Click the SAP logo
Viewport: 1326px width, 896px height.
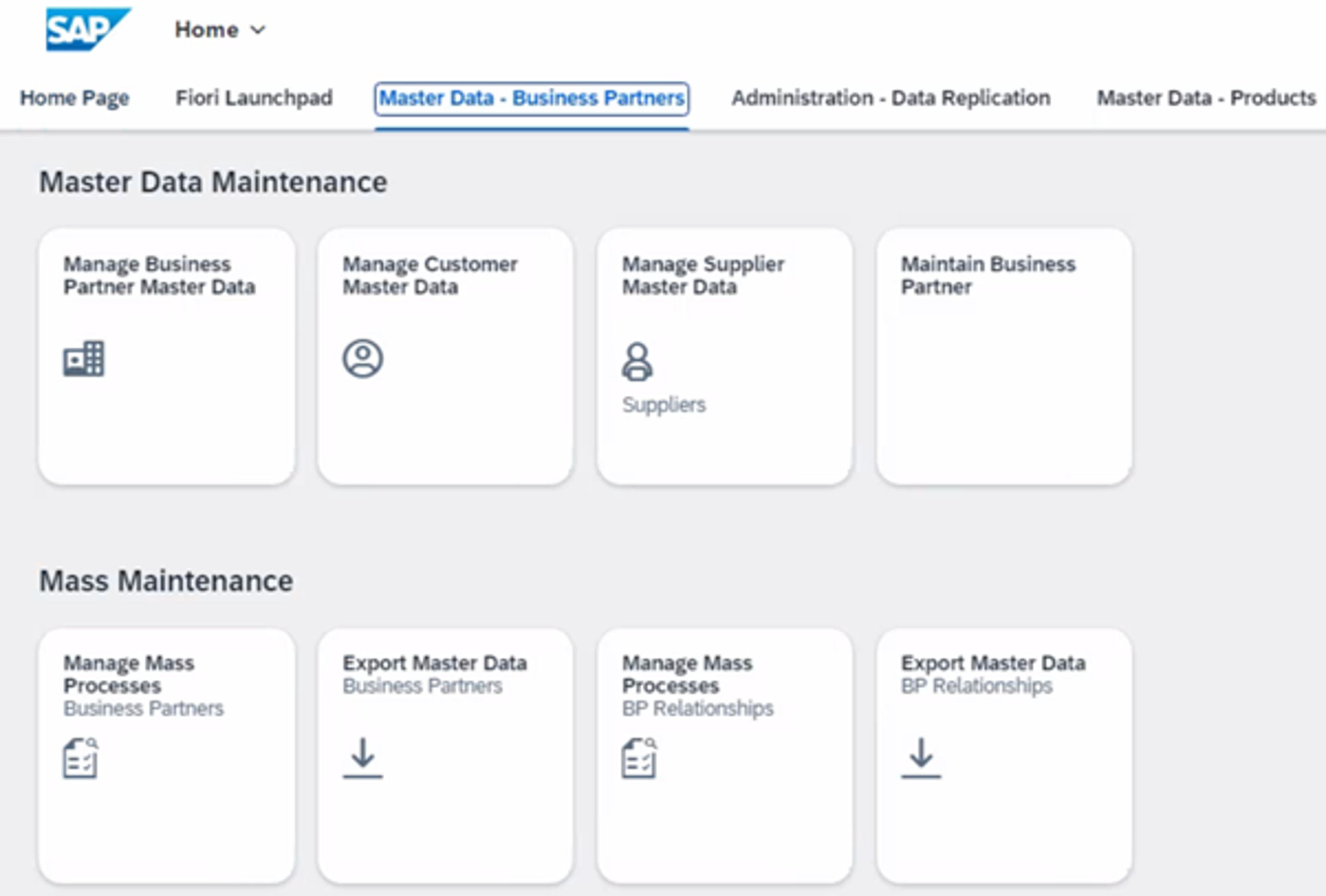tap(88, 29)
